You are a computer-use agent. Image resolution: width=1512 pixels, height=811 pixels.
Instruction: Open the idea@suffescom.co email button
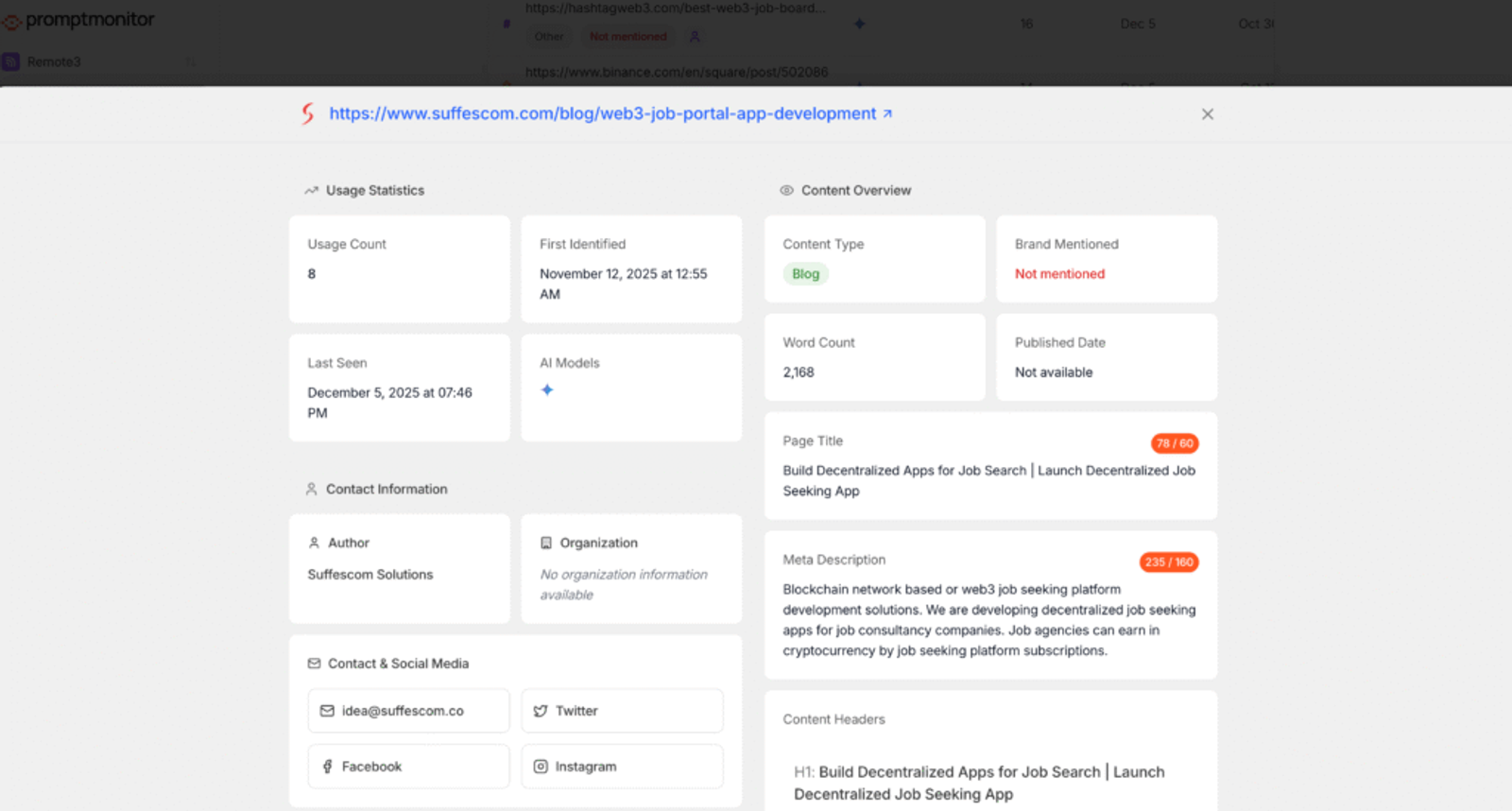click(408, 711)
